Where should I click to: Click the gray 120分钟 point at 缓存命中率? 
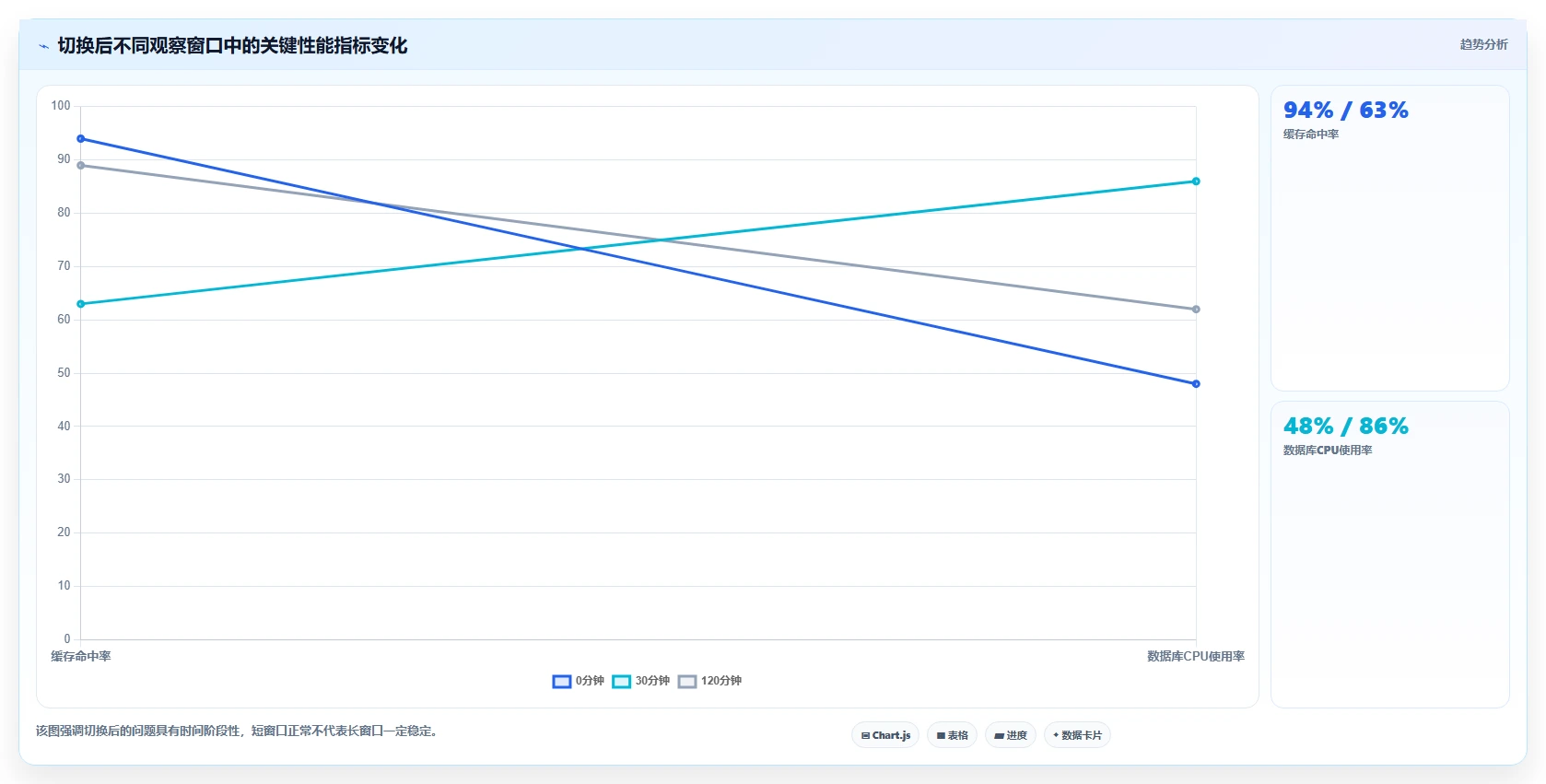click(81, 166)
